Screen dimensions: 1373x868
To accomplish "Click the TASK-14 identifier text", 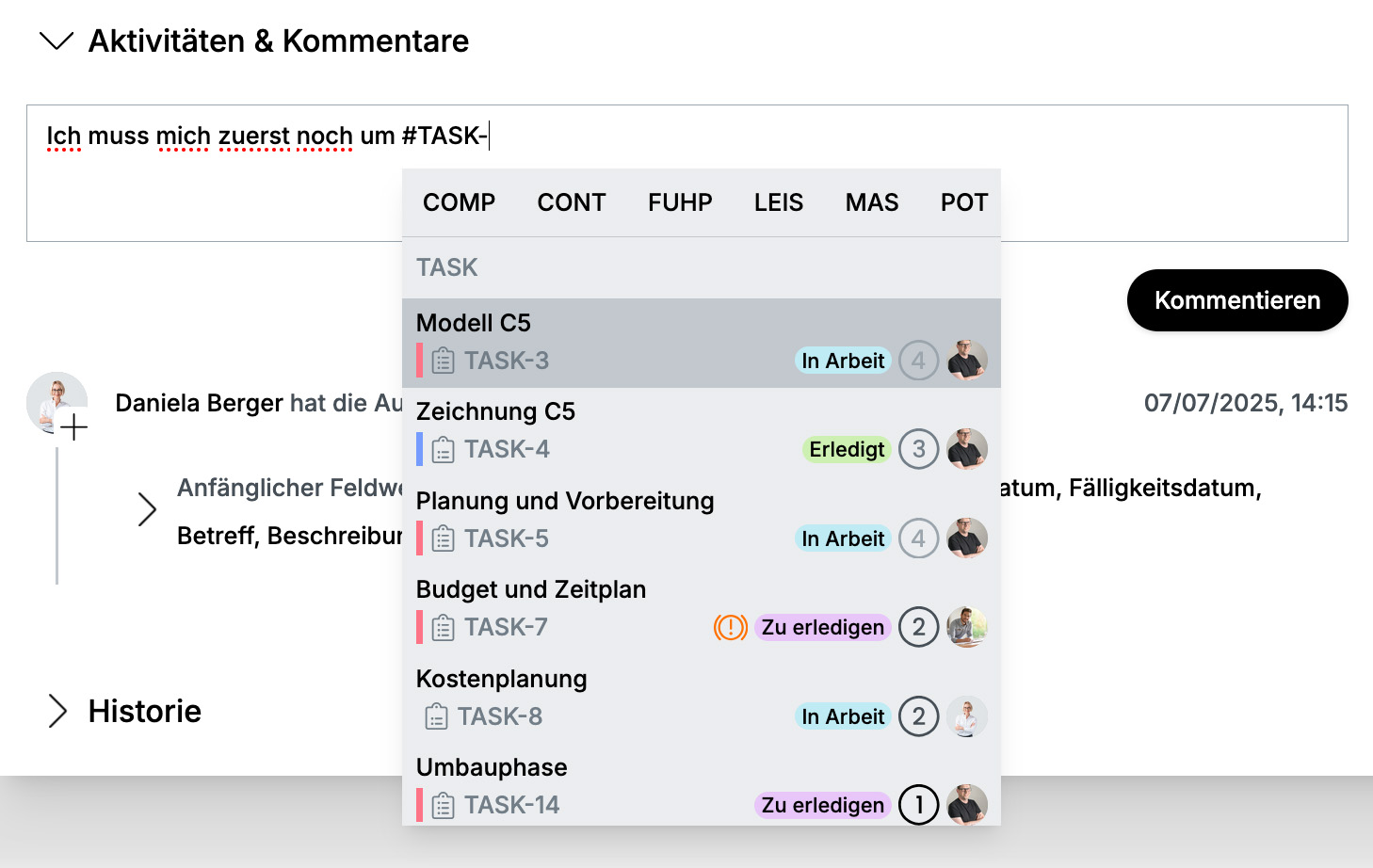I will pyautogui.click(x=512, y=805).
